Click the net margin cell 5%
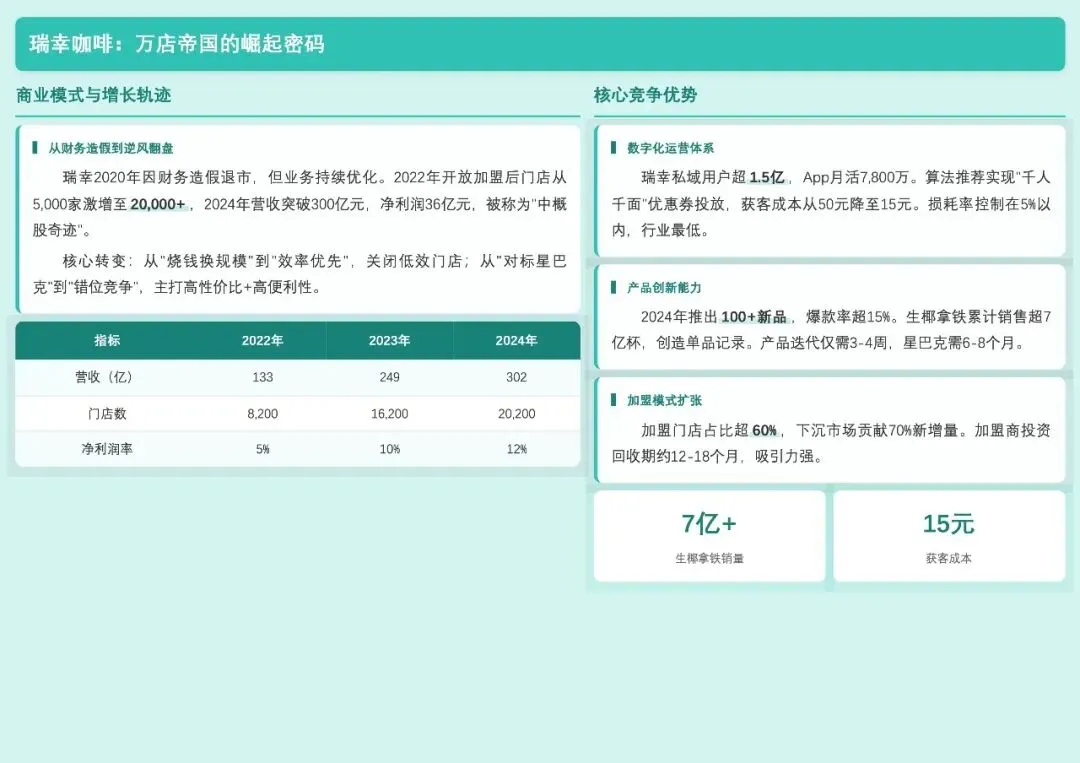This screenshot has height=763, width=1080. pyautogui.click(x=262, y=449)
